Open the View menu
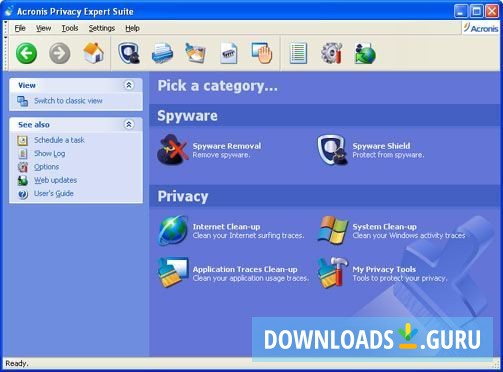Viewport: 503px width, 372px height. point(44,28)
